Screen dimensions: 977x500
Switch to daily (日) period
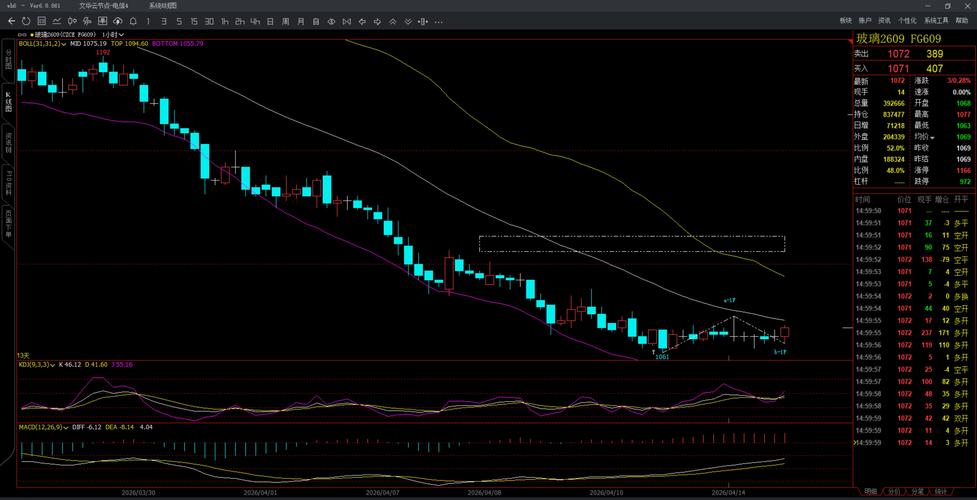pyautogui.click(x=270, y=21)
